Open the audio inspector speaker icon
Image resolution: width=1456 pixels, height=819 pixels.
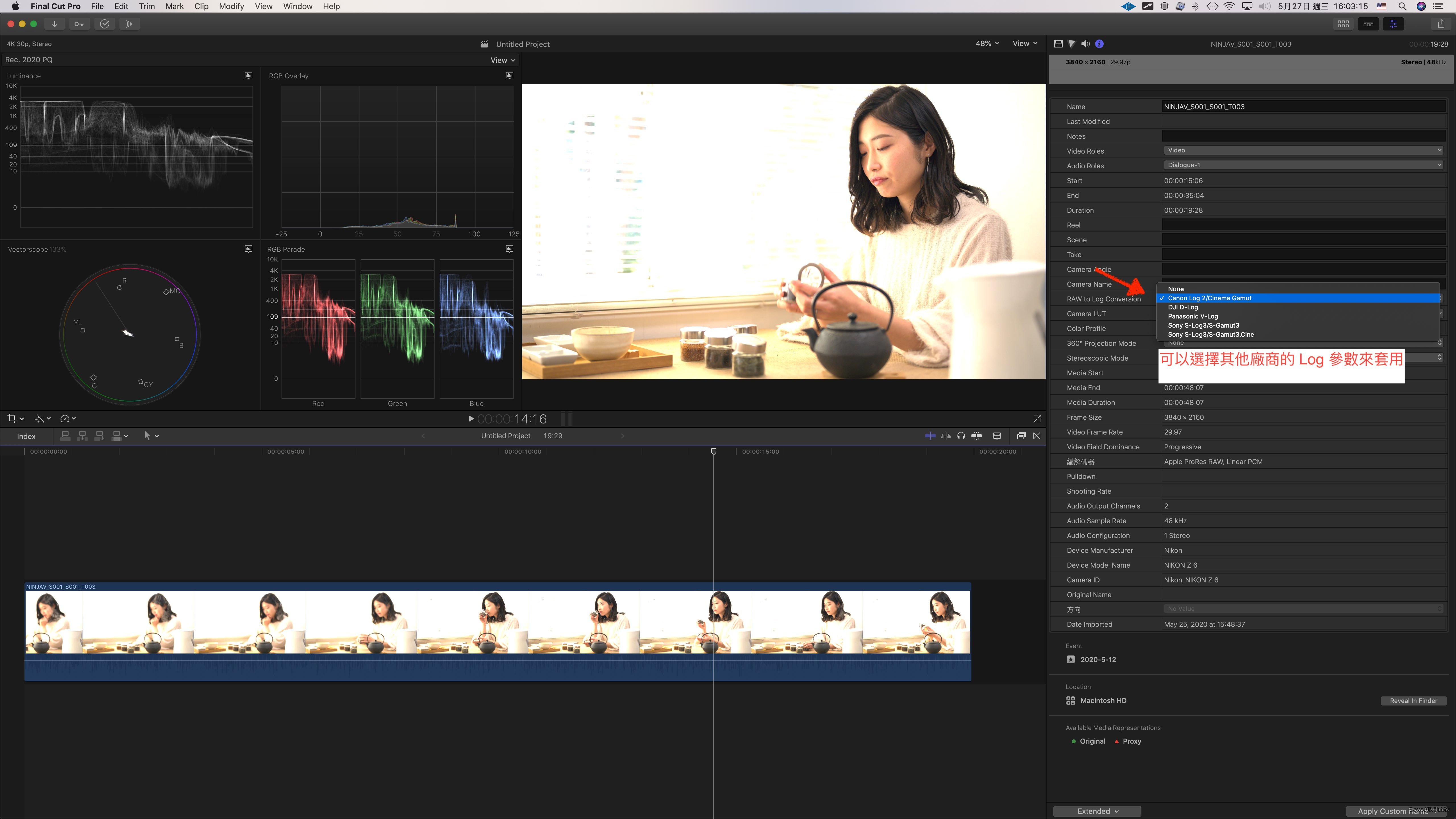click(x=1085, y=44)
